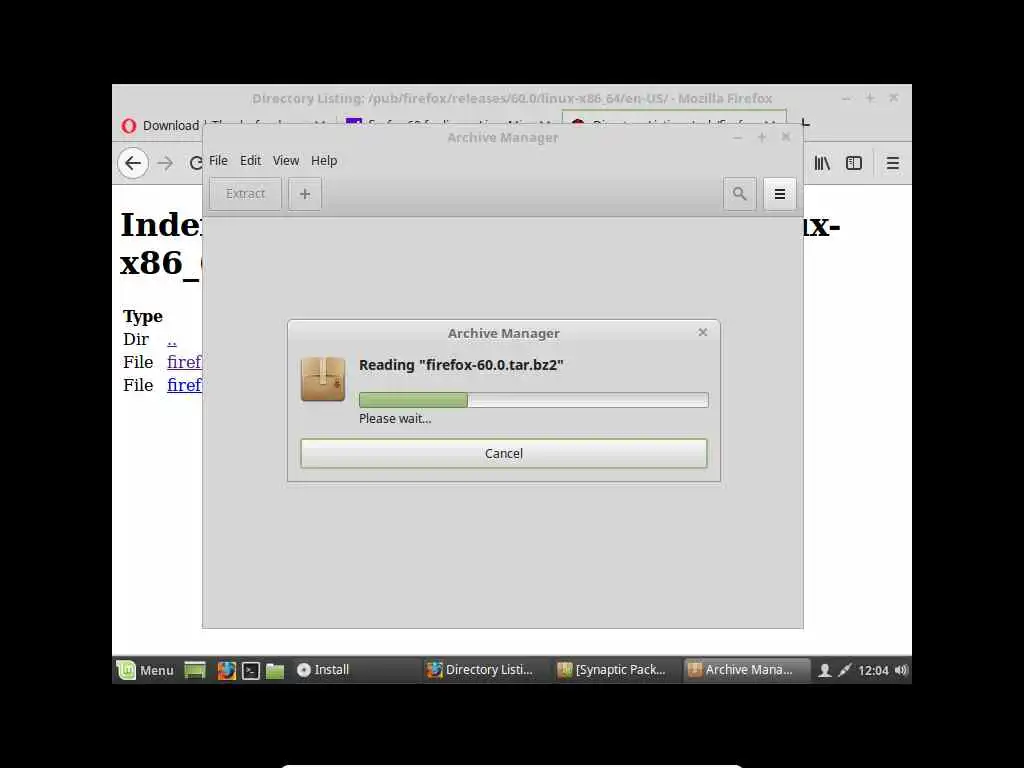Click show desktop icon in panel

point(195,670)
